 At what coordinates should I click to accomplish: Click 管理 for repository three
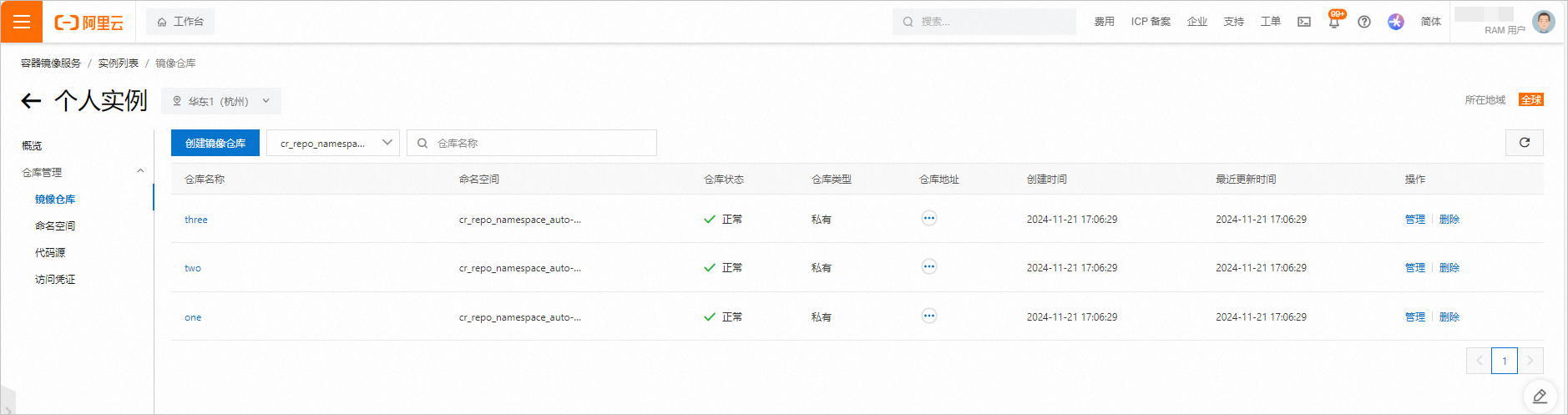point(1415,219)
